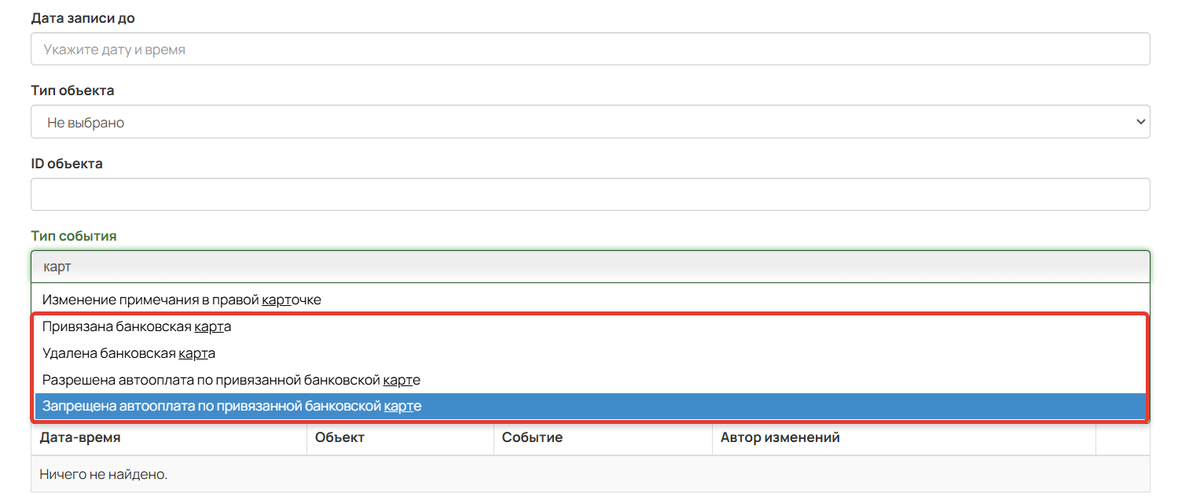Select 'Изменение примечания в правой карточке' option
The height and width of the screenshot is (501, 1200).
click(x=590, y=300)
